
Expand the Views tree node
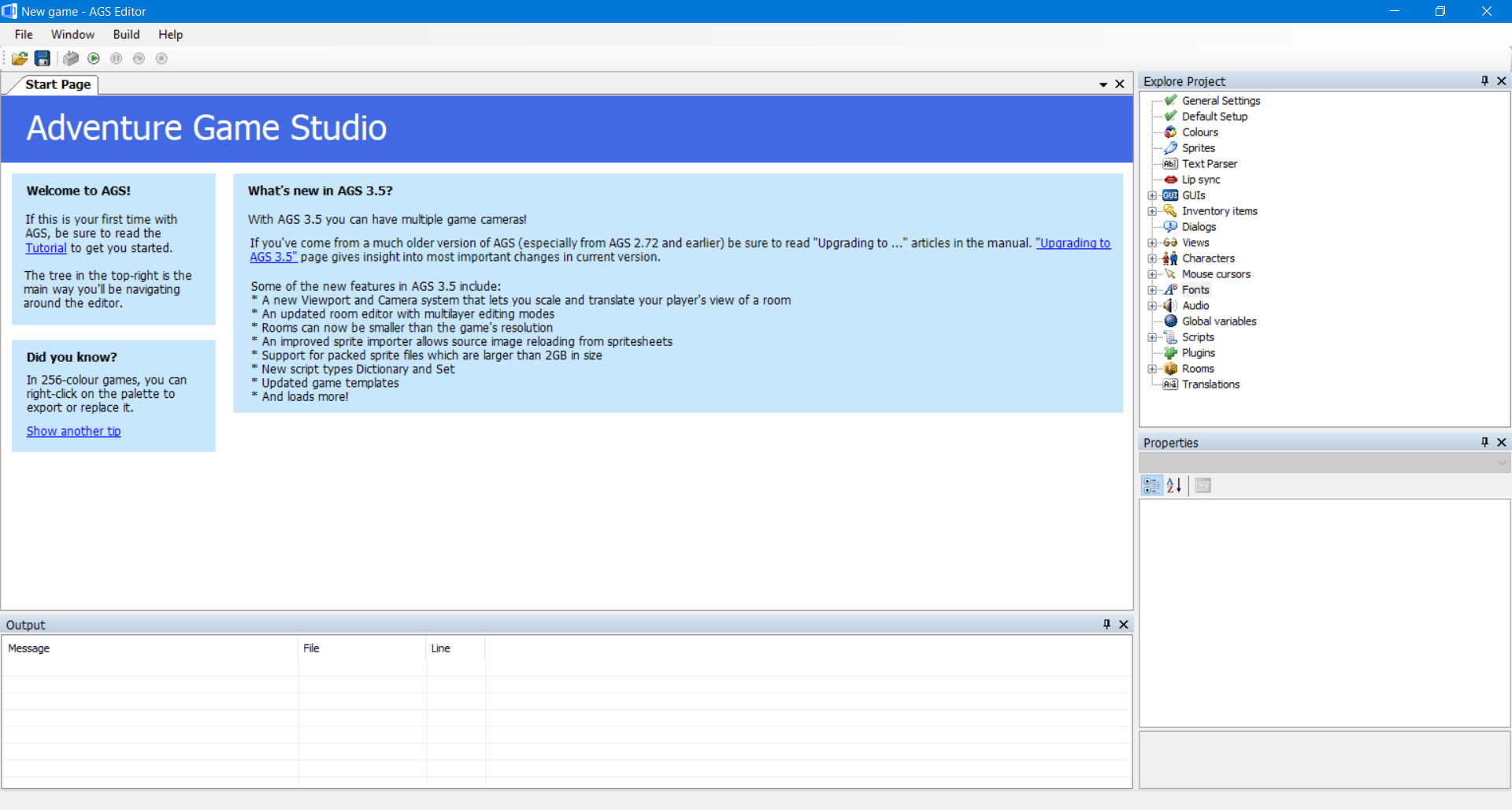[1152, 243]
